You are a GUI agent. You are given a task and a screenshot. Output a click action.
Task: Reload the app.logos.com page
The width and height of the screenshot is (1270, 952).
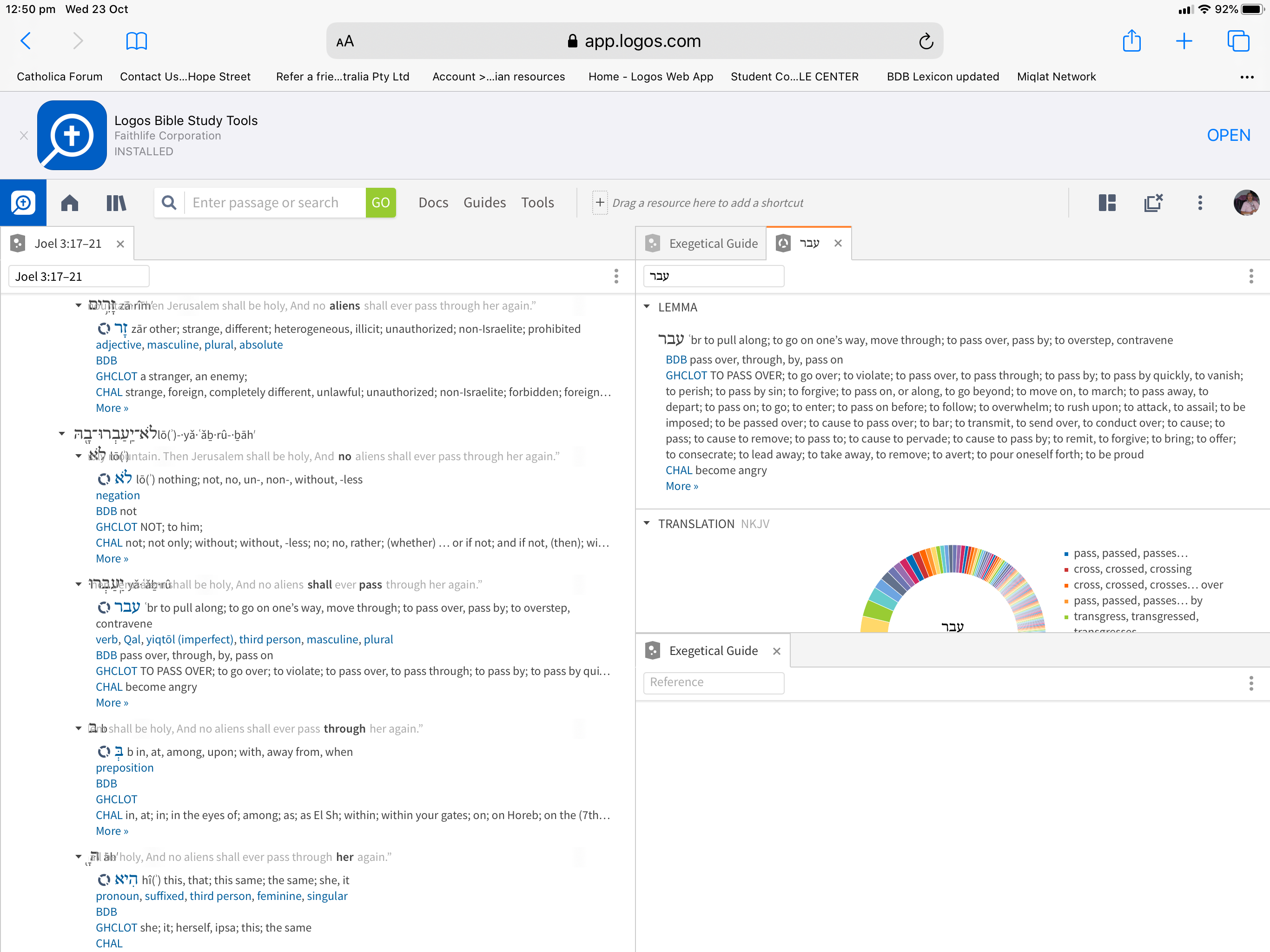coord(926,41)
